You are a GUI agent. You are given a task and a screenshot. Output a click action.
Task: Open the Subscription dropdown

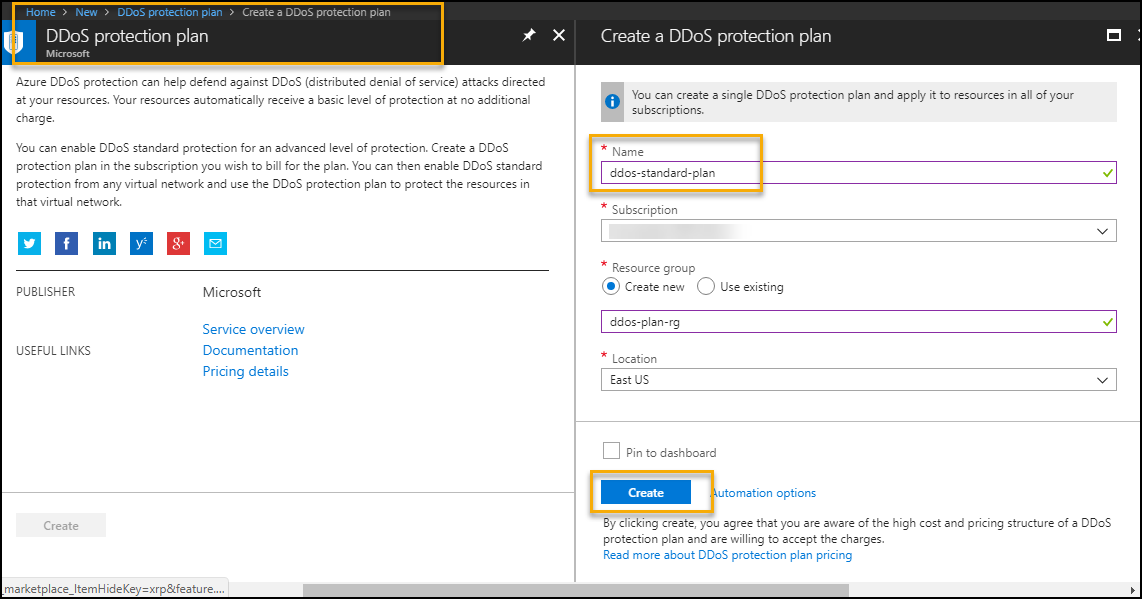click(859, 231)
